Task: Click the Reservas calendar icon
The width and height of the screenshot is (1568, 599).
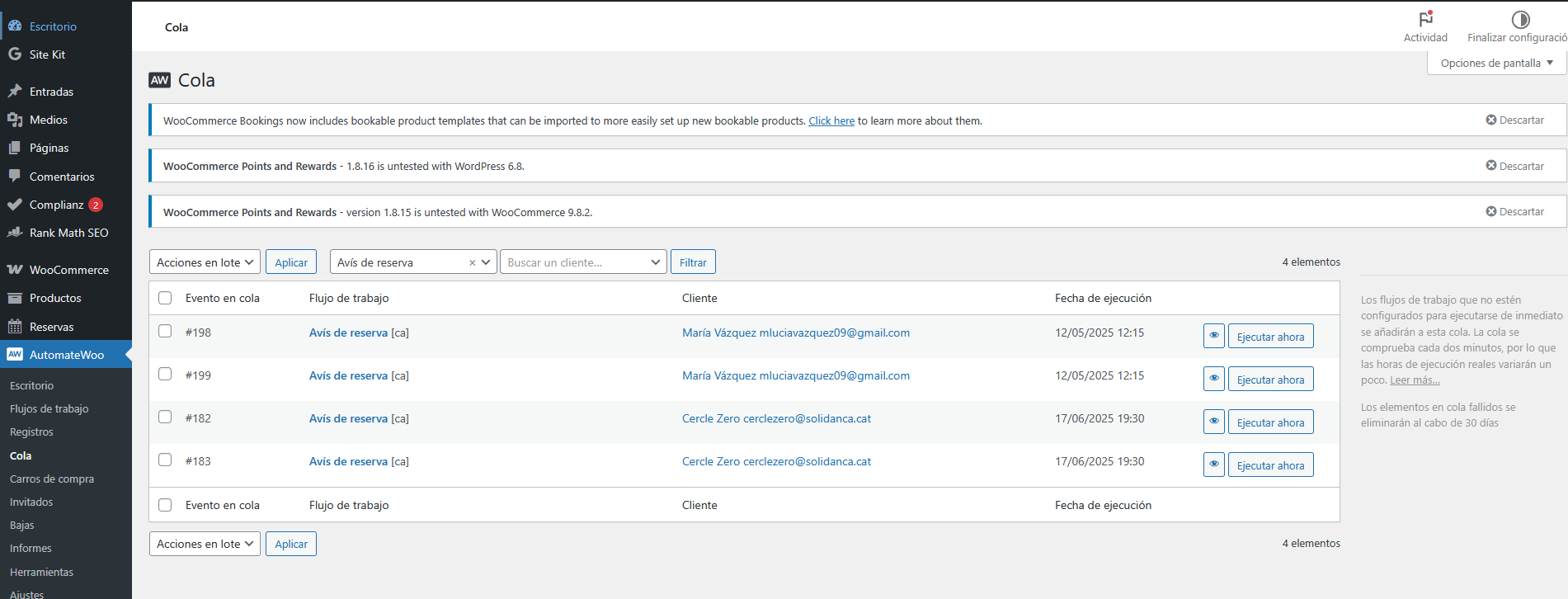Action: [15, 327]
